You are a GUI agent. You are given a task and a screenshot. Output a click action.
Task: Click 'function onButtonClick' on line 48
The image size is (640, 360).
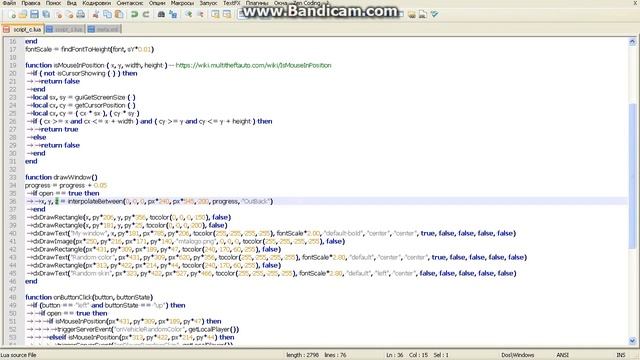[x=59, y=297]
